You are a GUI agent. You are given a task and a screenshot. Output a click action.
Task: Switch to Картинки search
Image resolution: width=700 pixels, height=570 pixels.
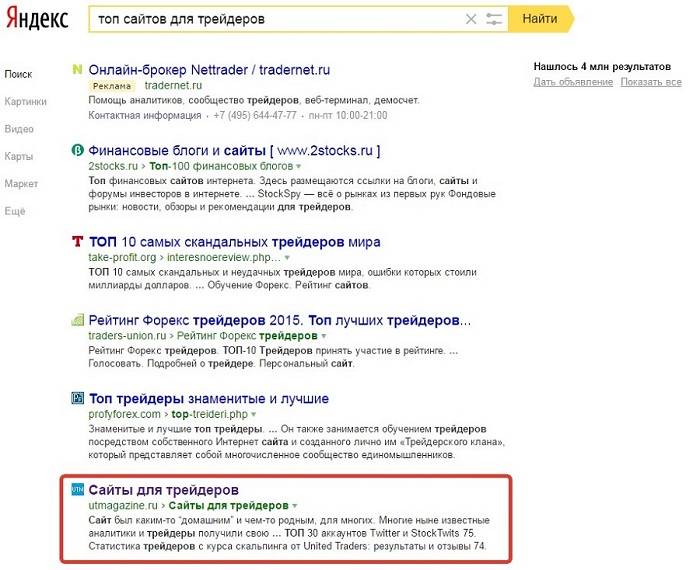pyautogui.click(x=25, y=102)
